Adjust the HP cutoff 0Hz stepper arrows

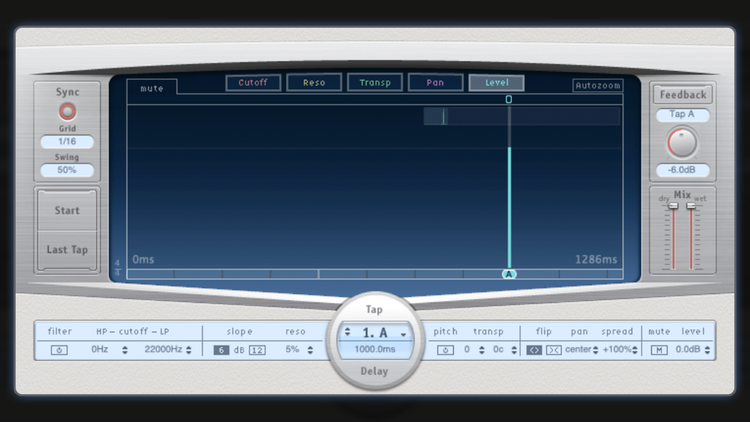coord(125,350)
